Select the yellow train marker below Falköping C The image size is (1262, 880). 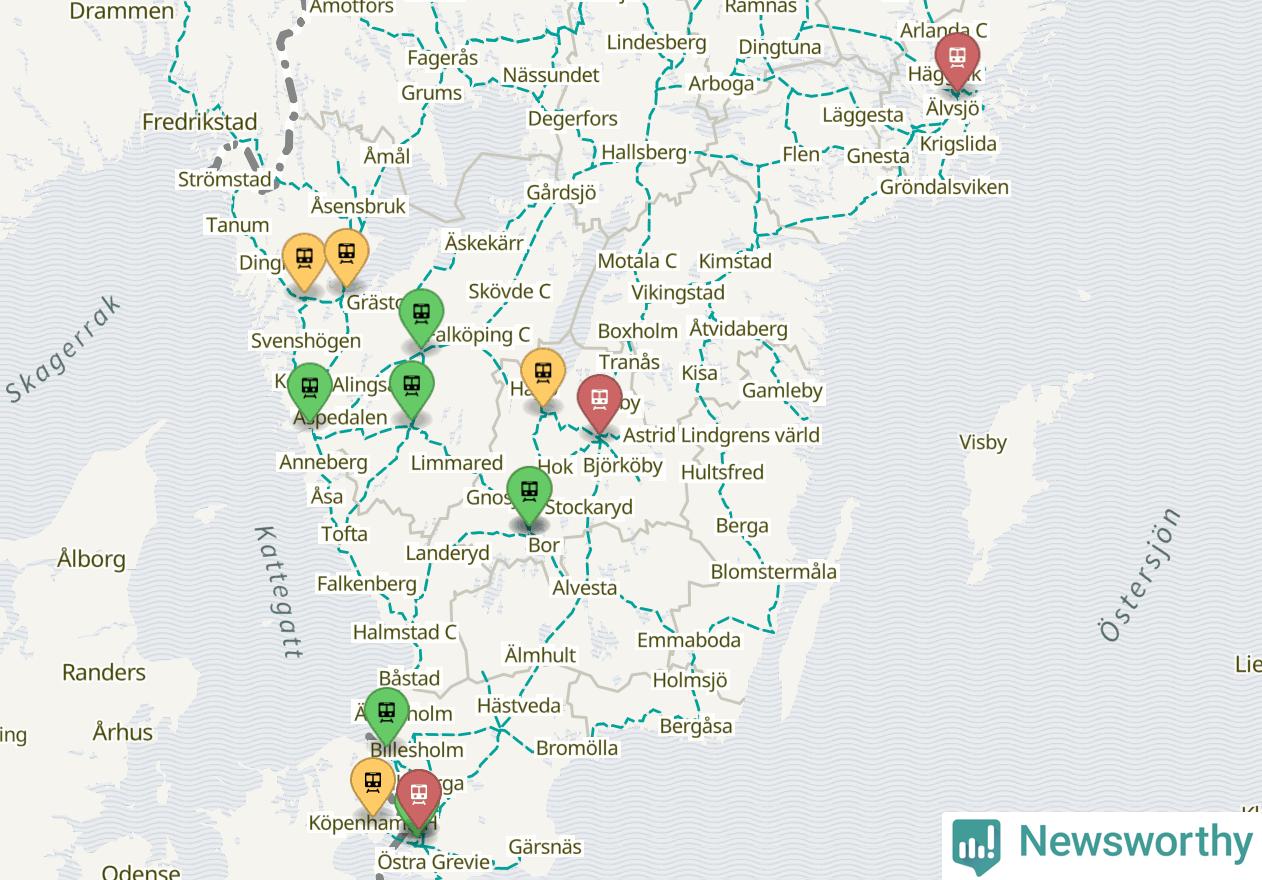point(543,376)
